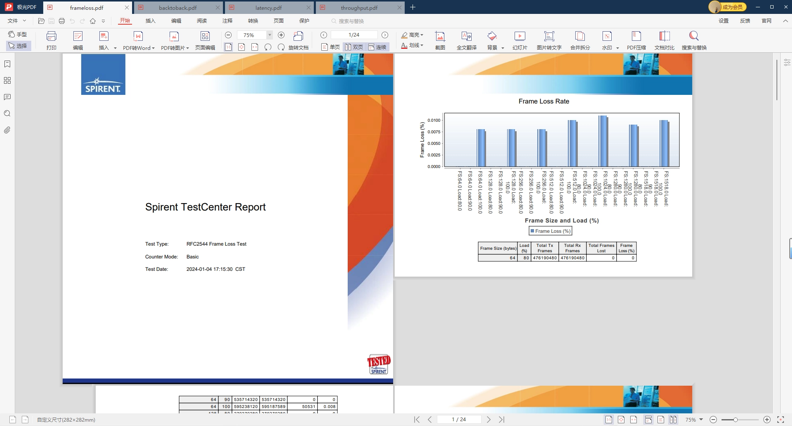
Task: Open the 75% zoom dropdown in ribbon
Action: point(270,35)
